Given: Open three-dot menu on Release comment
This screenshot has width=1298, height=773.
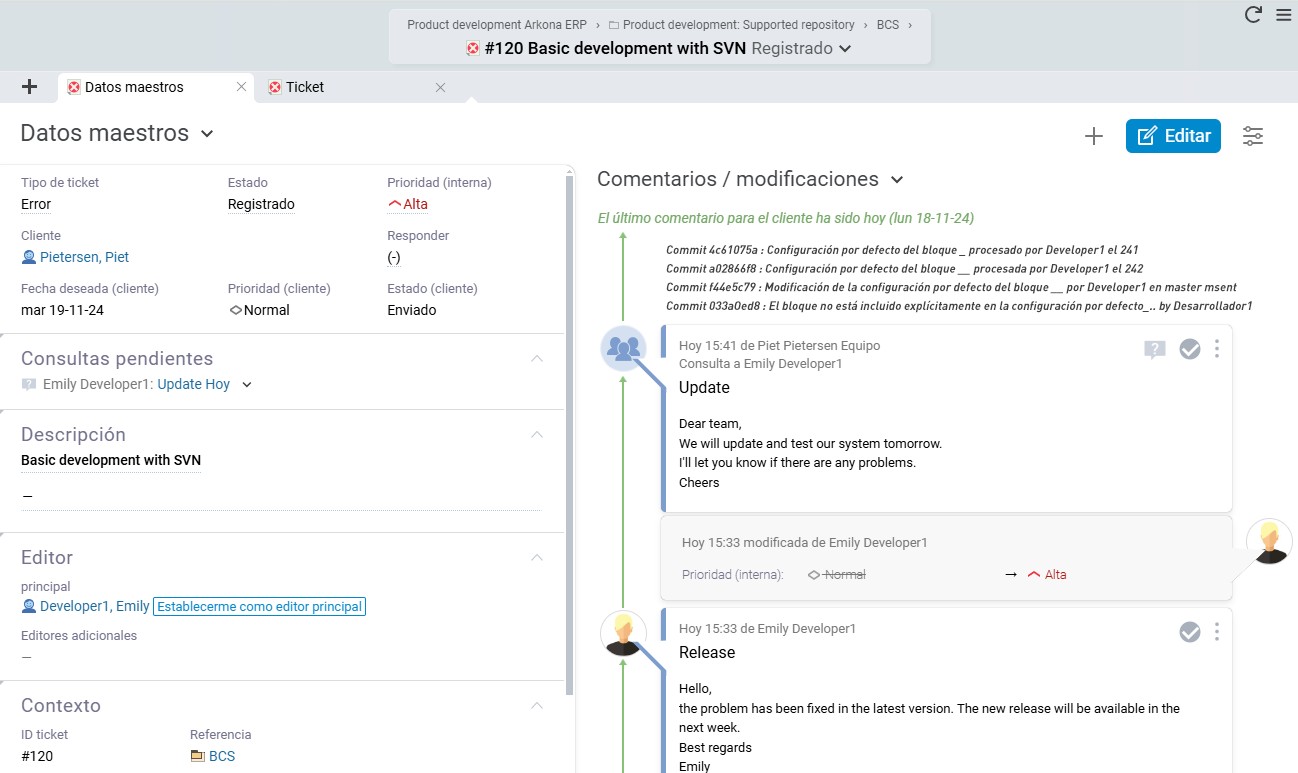Looking at the screenshot, I should coord(1217,632).
